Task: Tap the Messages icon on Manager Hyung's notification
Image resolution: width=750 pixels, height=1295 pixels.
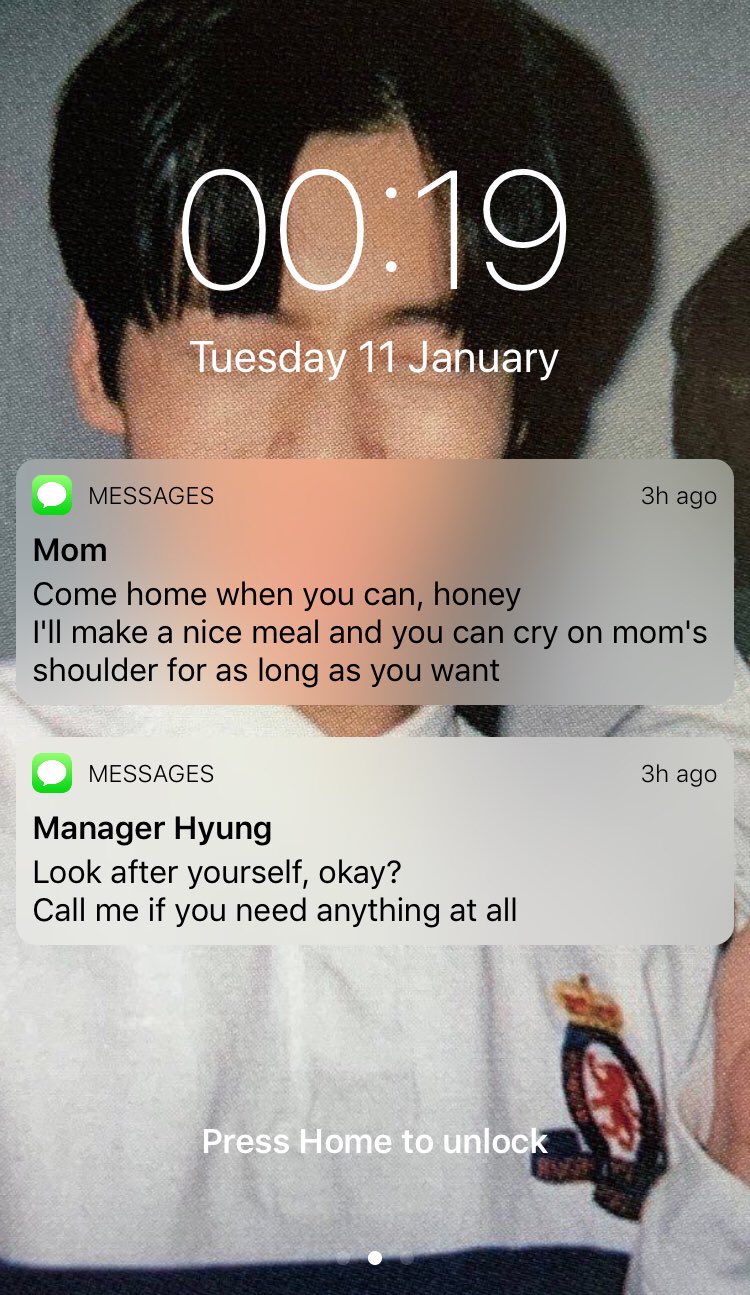Action: coord(52,773)
